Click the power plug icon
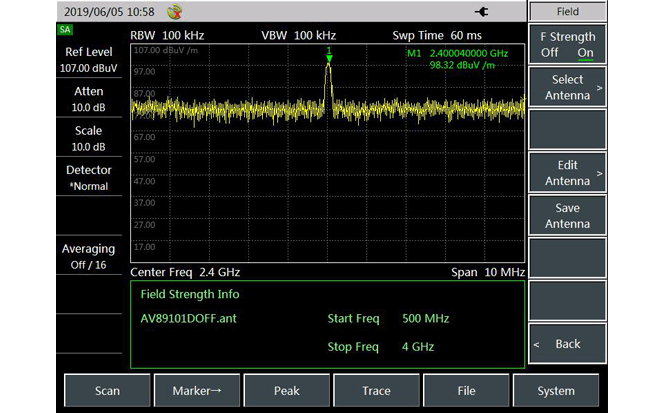Image resolution: width=670 pixels, height=413 pixels. point(483,12)
